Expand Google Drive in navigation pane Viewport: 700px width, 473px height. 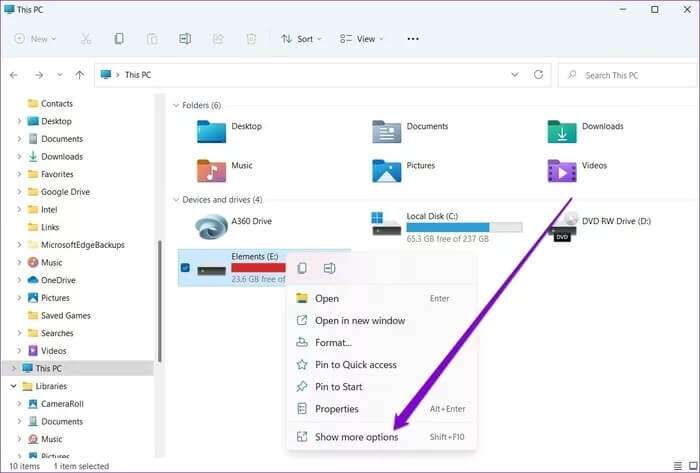click(x=19, y=192)
